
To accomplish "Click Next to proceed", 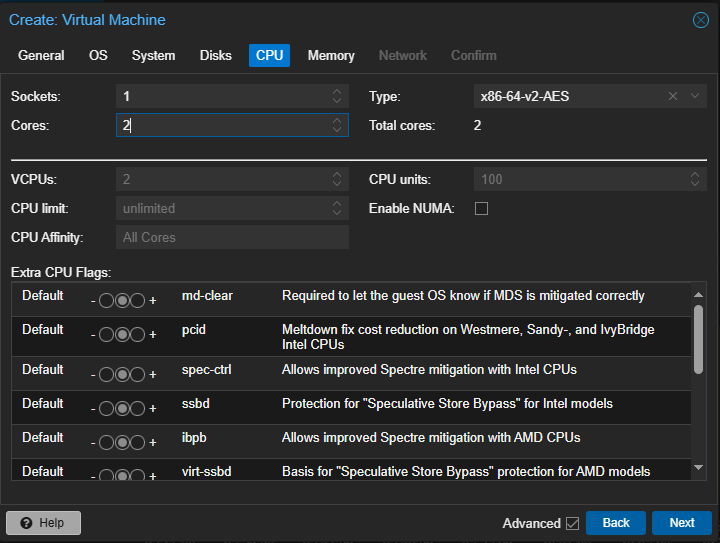I will coord(681,523).
